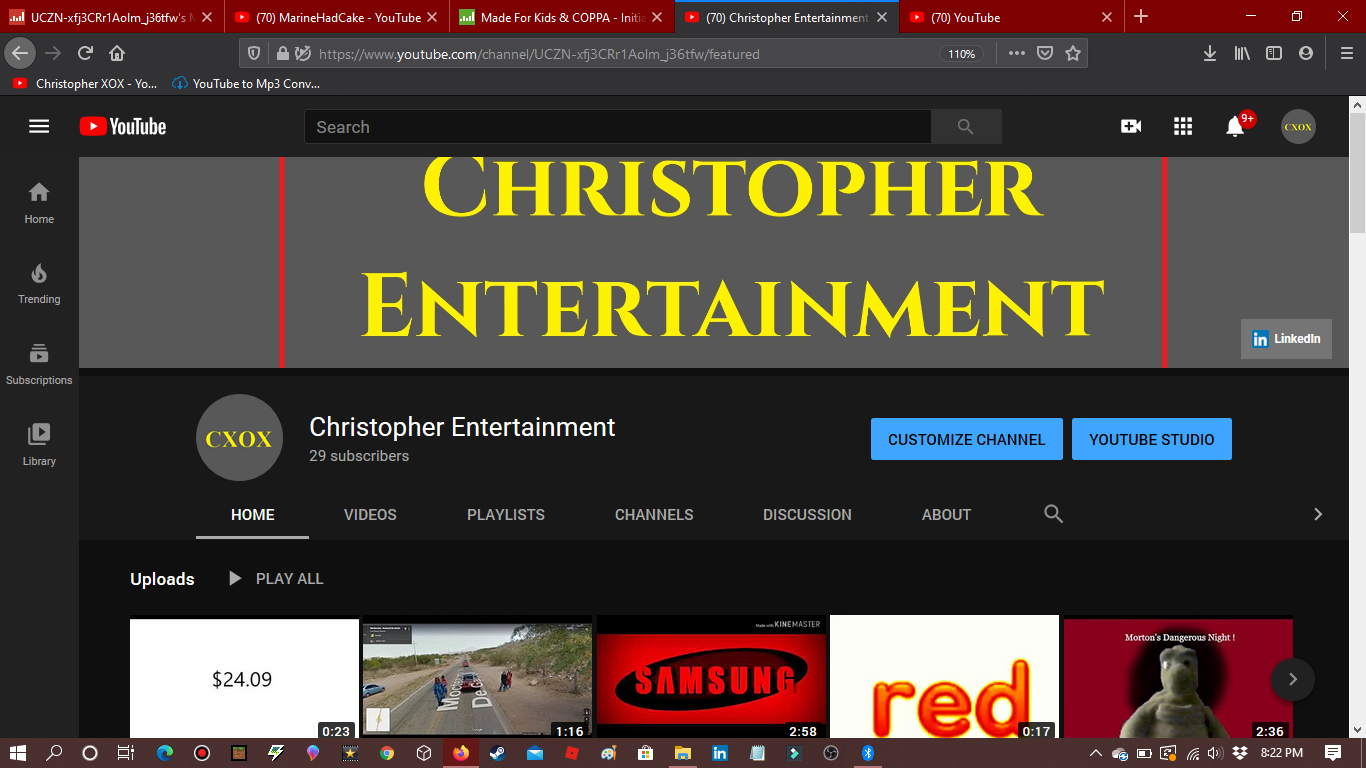The image size is (1366, 768).
Task: Open the street view video thumbnail
Action: [x=477, y=678]
